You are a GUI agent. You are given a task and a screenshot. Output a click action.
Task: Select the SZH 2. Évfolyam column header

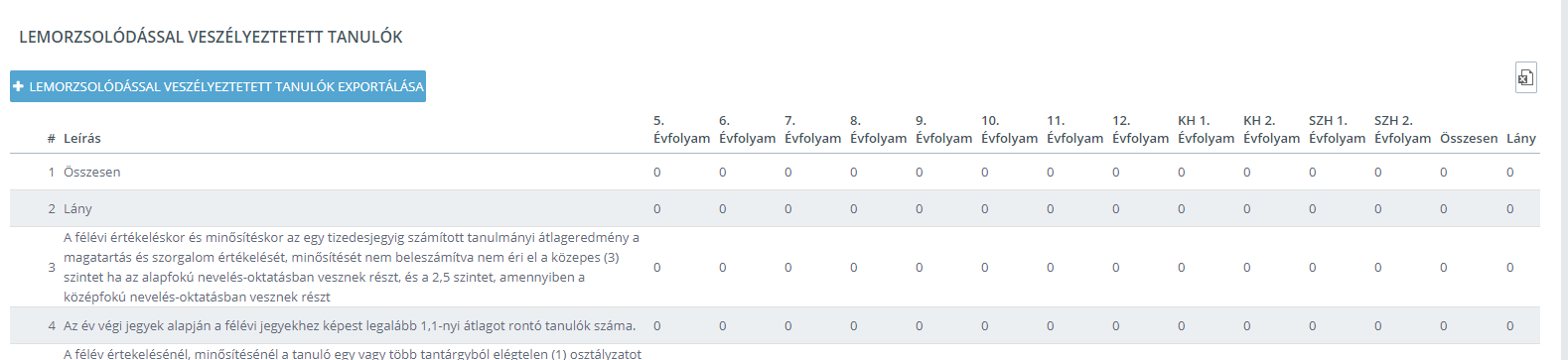1402,130
